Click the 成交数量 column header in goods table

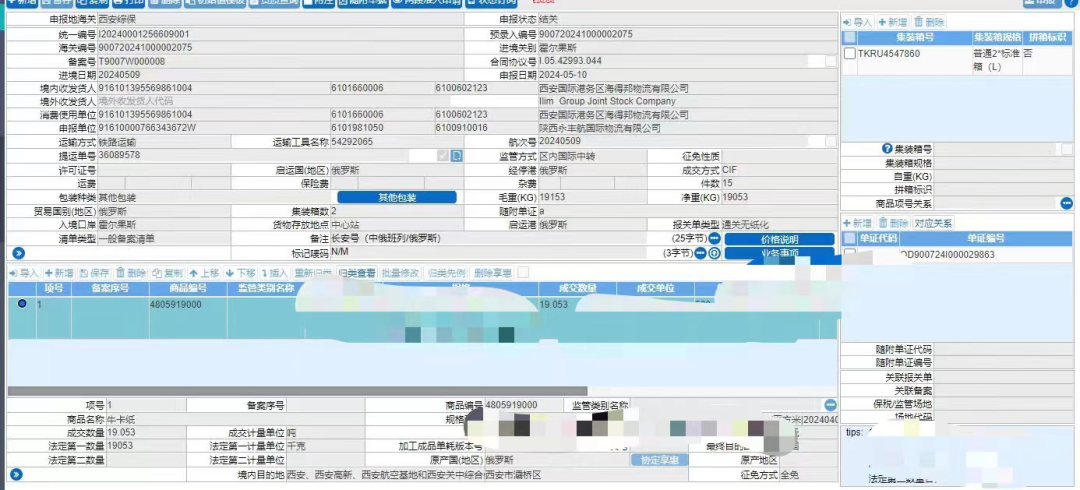[577, 289]
